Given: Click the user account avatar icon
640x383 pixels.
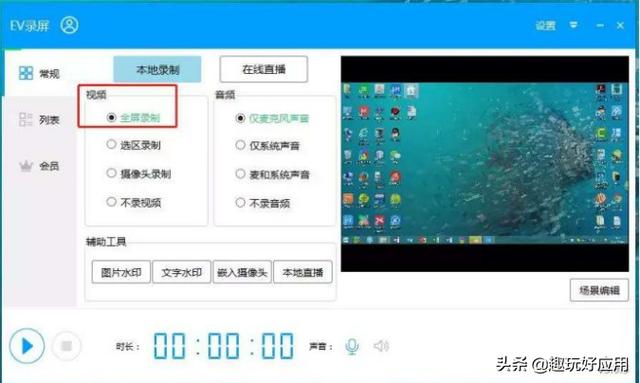Looking at the screenshot, I should pos(69,25).
